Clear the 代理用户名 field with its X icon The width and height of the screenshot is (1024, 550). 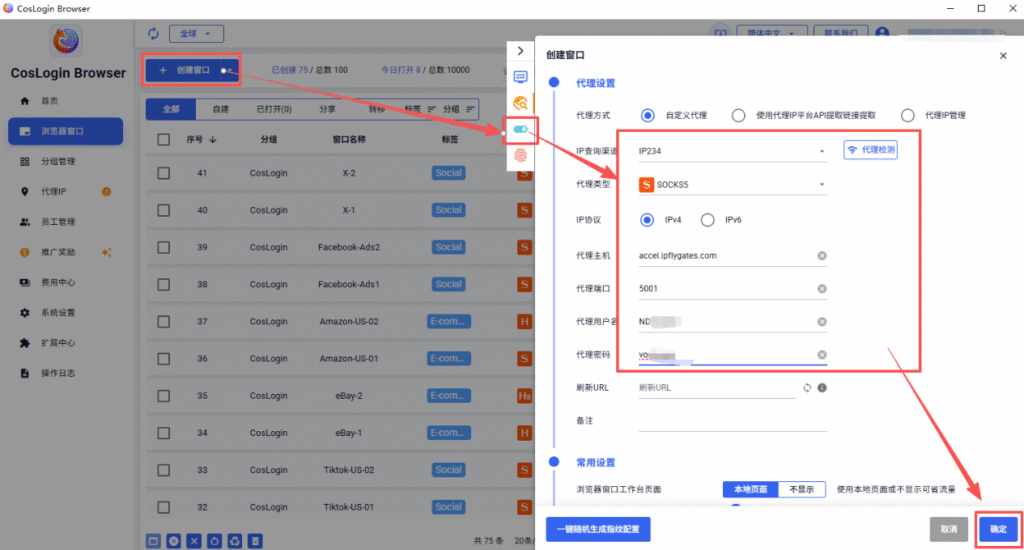(x=822, y=321)
